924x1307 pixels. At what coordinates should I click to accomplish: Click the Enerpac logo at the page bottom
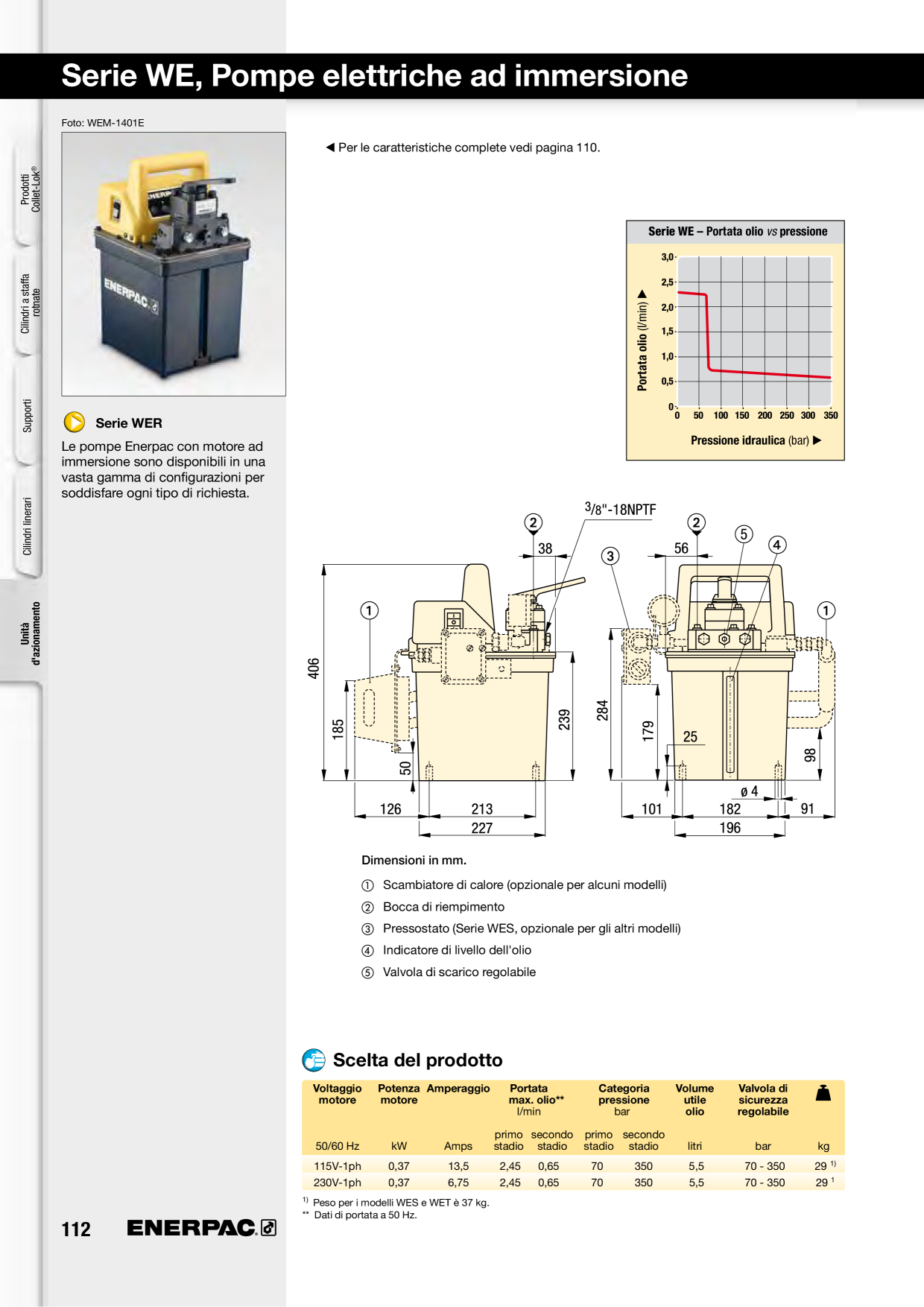click(x=201, y=1228)
